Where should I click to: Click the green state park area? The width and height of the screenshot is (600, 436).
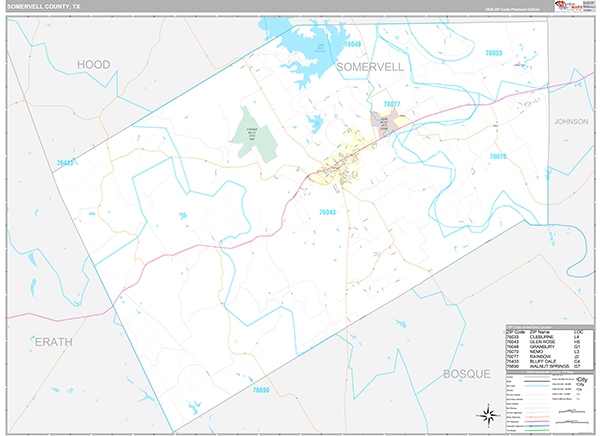click(x=255, y=136)
